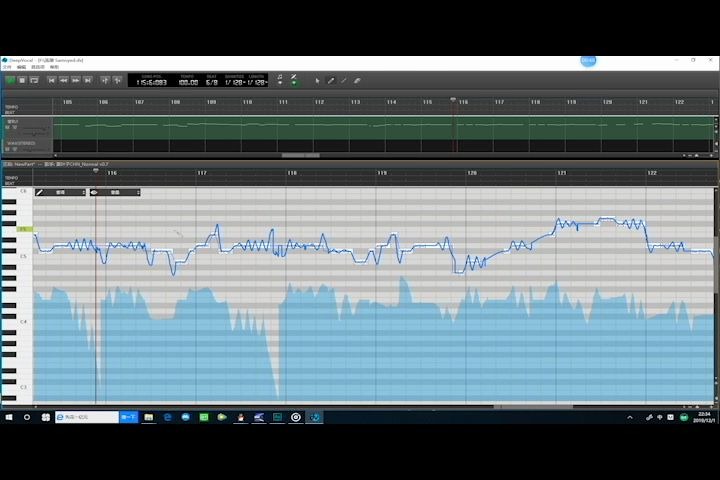Open Microsoft Edge from the taskbar

(167, 417)
